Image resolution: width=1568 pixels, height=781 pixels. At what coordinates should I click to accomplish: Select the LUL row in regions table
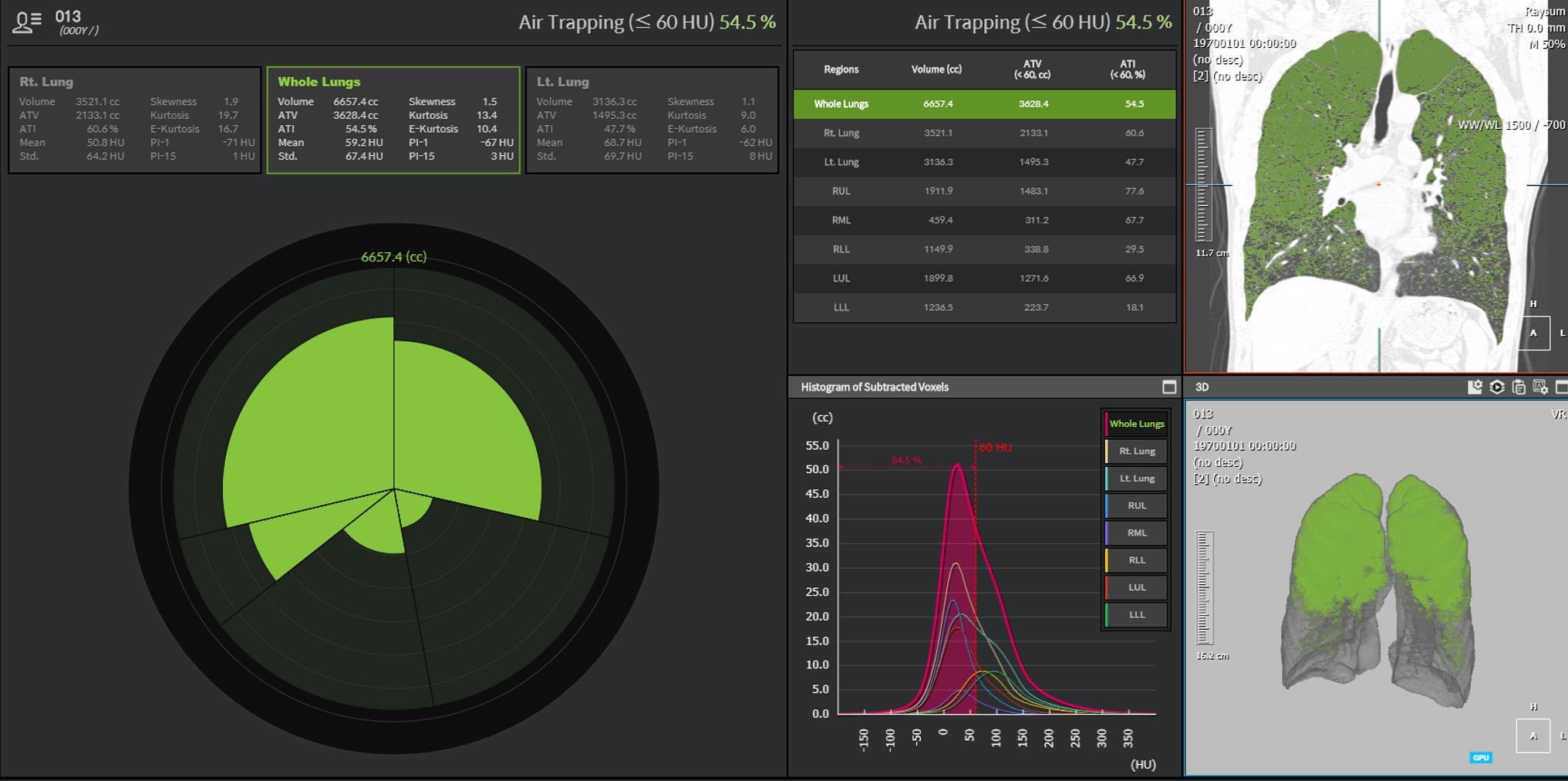tap(984, 279)
